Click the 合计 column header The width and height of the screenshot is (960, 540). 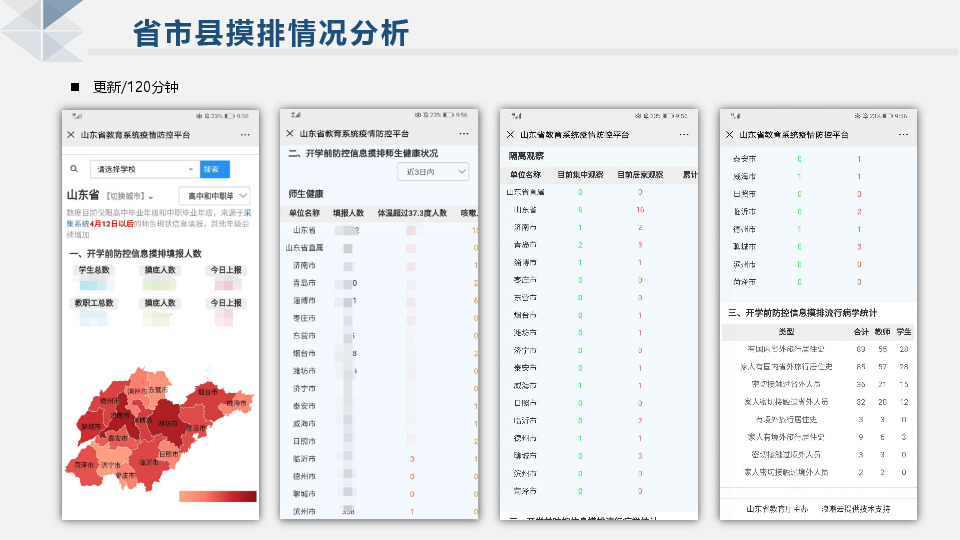click(861, 332)
